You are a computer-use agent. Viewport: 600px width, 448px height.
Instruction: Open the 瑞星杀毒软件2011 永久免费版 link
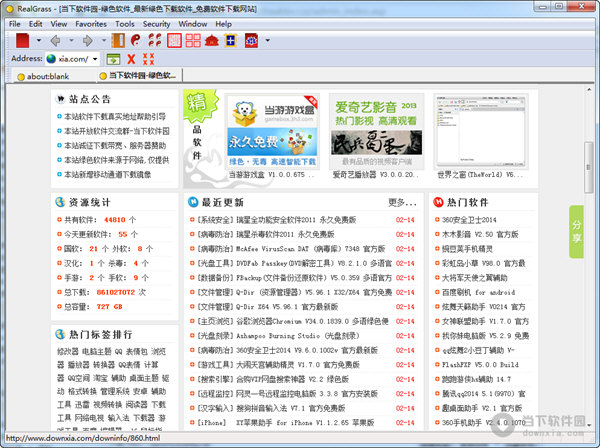(x=285, y=235)
